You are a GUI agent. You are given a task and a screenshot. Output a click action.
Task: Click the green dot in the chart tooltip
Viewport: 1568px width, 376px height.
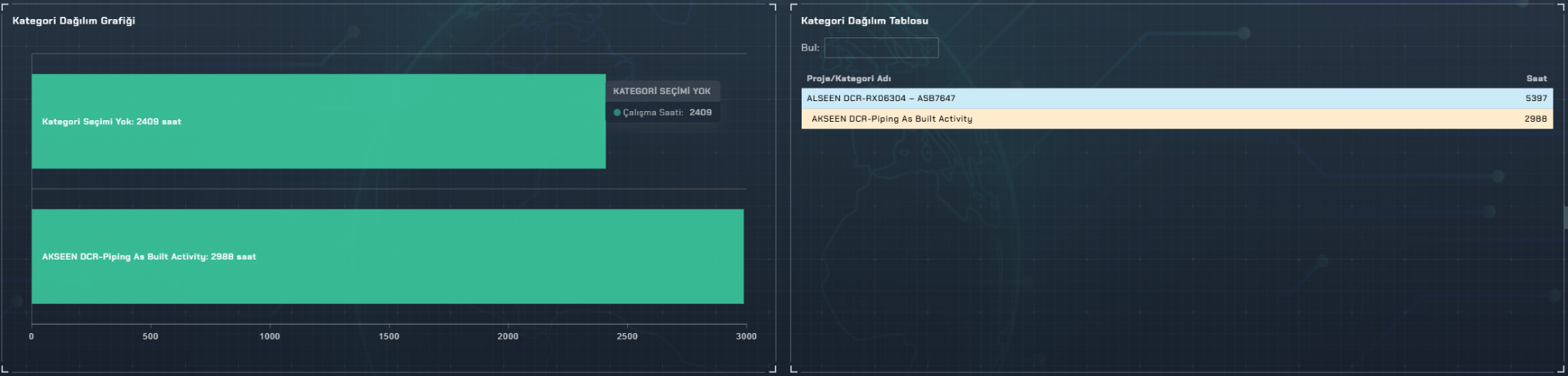617,113
